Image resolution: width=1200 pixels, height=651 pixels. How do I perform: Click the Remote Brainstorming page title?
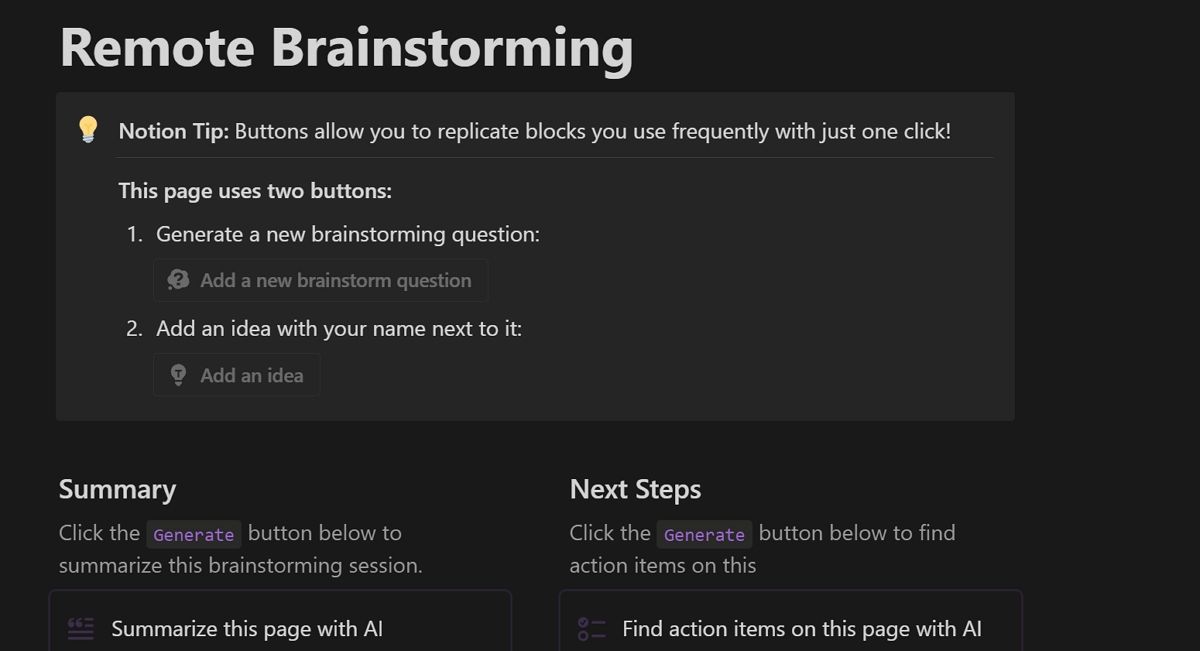coord(345,45)
